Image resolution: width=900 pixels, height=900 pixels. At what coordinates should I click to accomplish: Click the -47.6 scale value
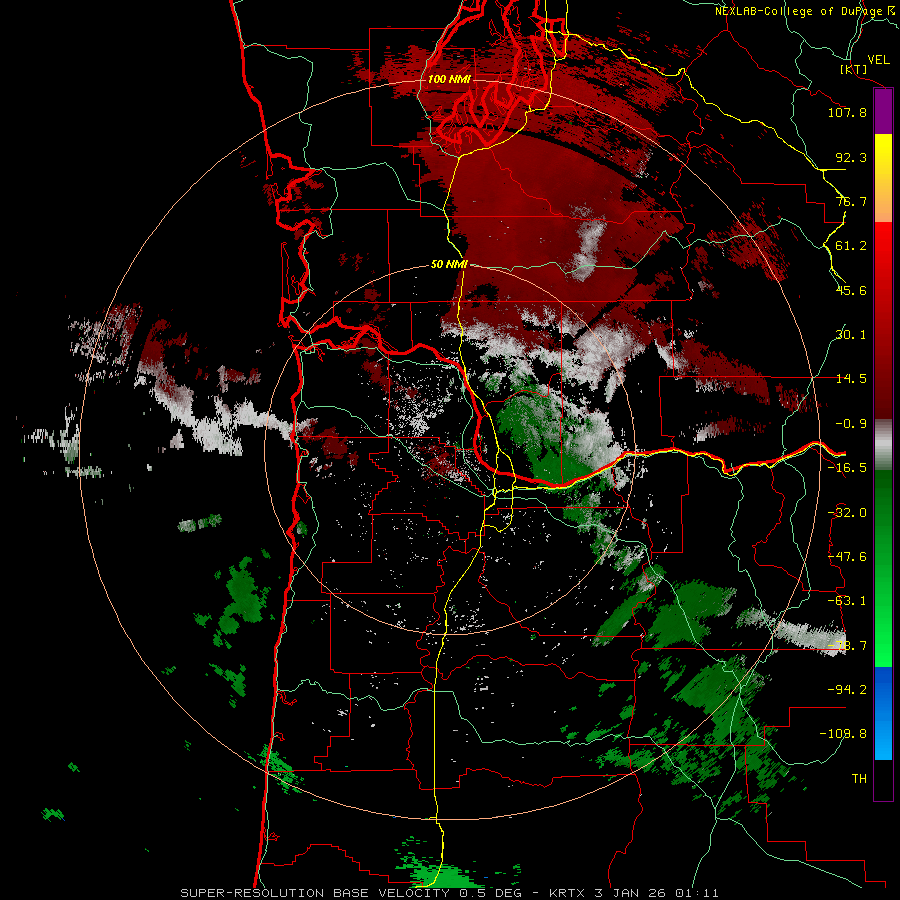tap(847, 557)
